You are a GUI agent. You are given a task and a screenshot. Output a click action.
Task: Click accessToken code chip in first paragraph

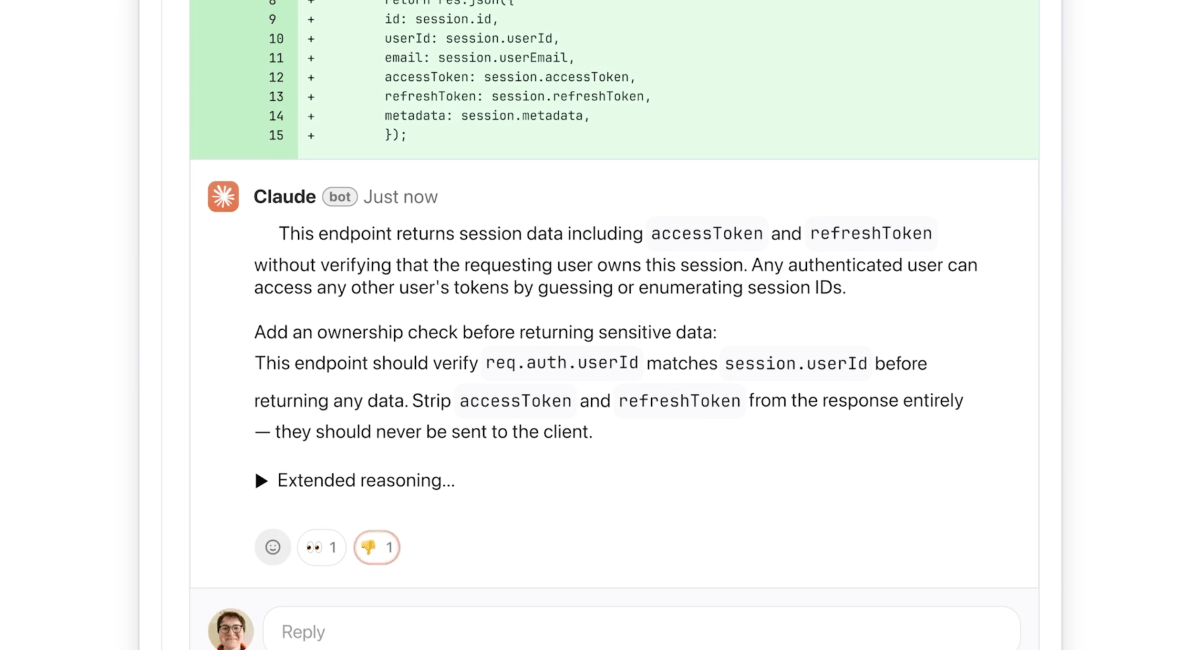pos(707,234)
